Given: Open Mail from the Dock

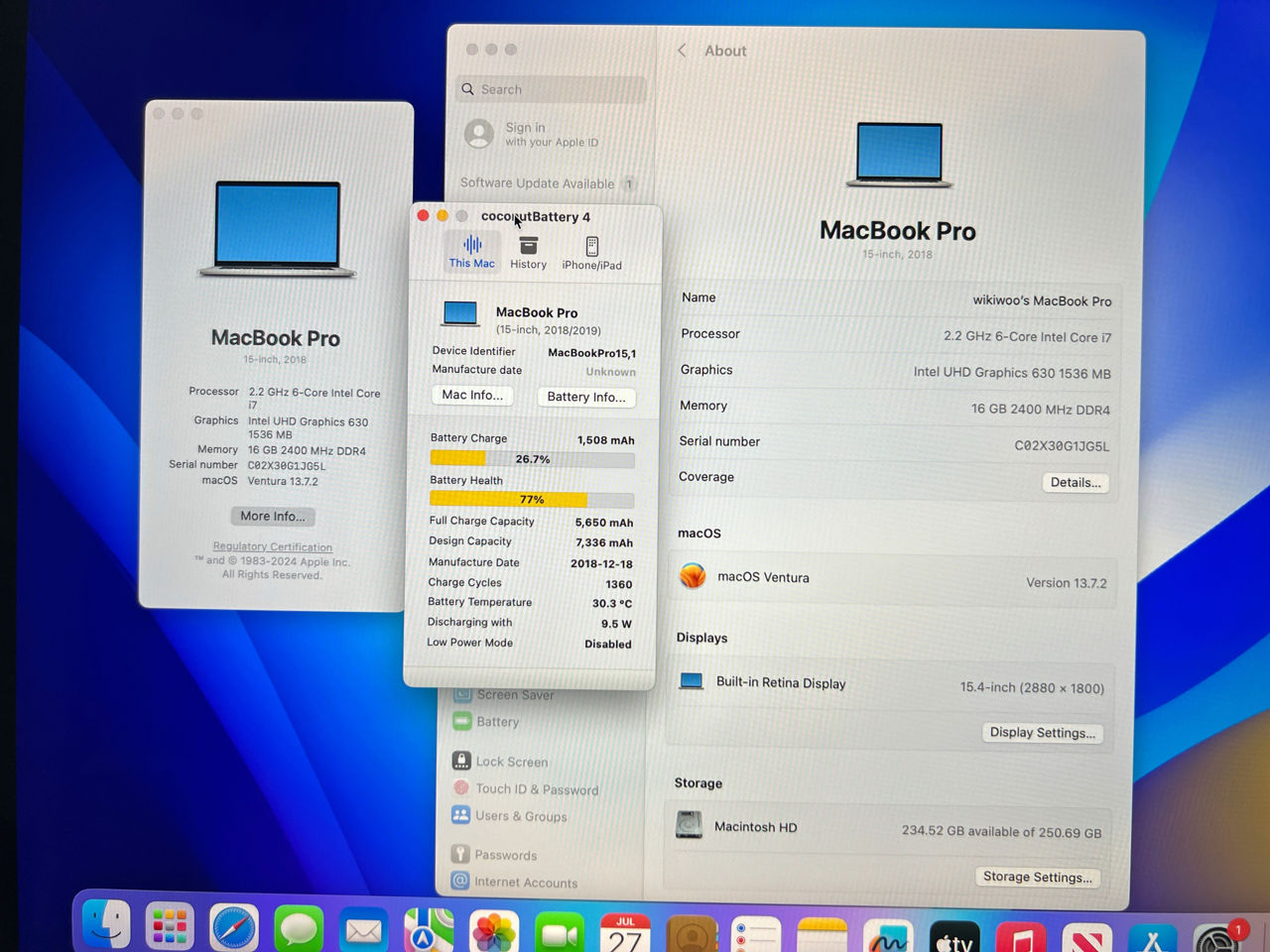Looking at the screenshot, I should click(x=364, y=930).
